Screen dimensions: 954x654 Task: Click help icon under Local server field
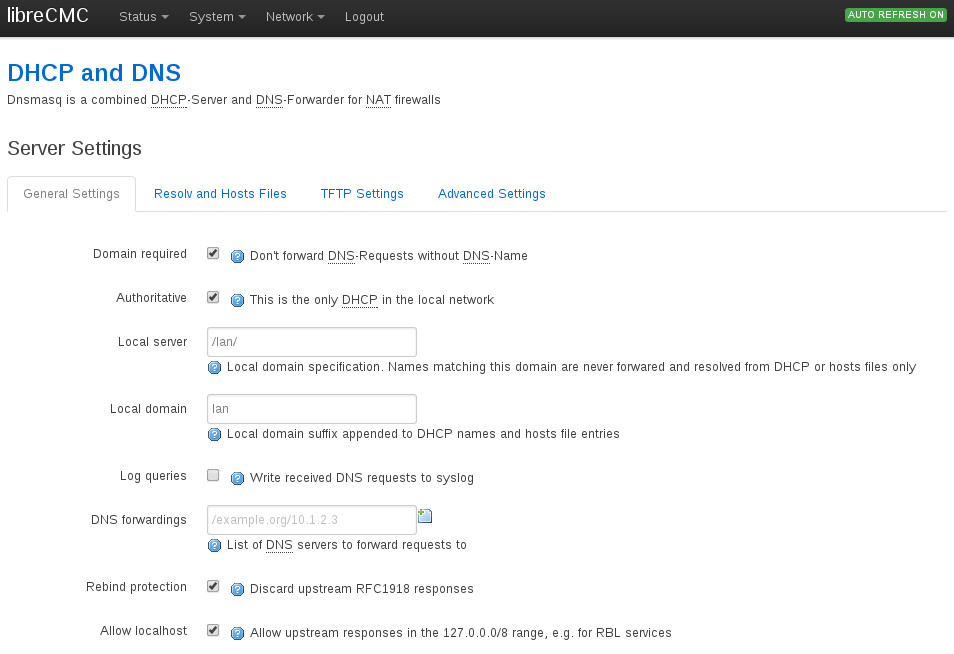click(x=214, y=367)
